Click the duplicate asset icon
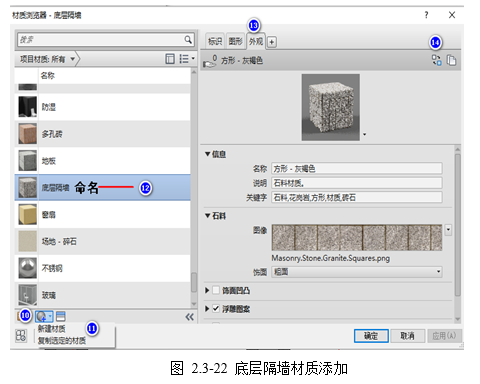Image resolution: width=480 pixels, height=384 pixels. point(451,60)
